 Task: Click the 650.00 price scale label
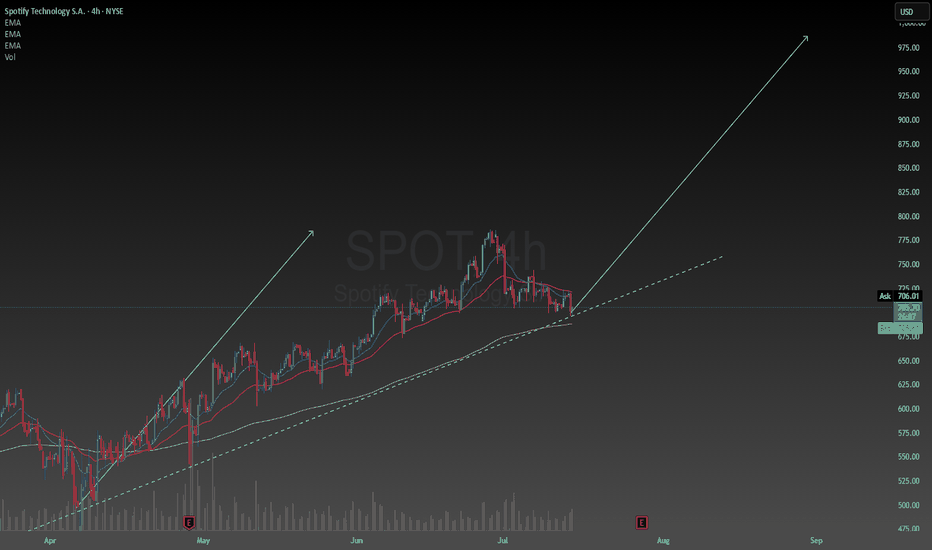click(x=908, y=361)
